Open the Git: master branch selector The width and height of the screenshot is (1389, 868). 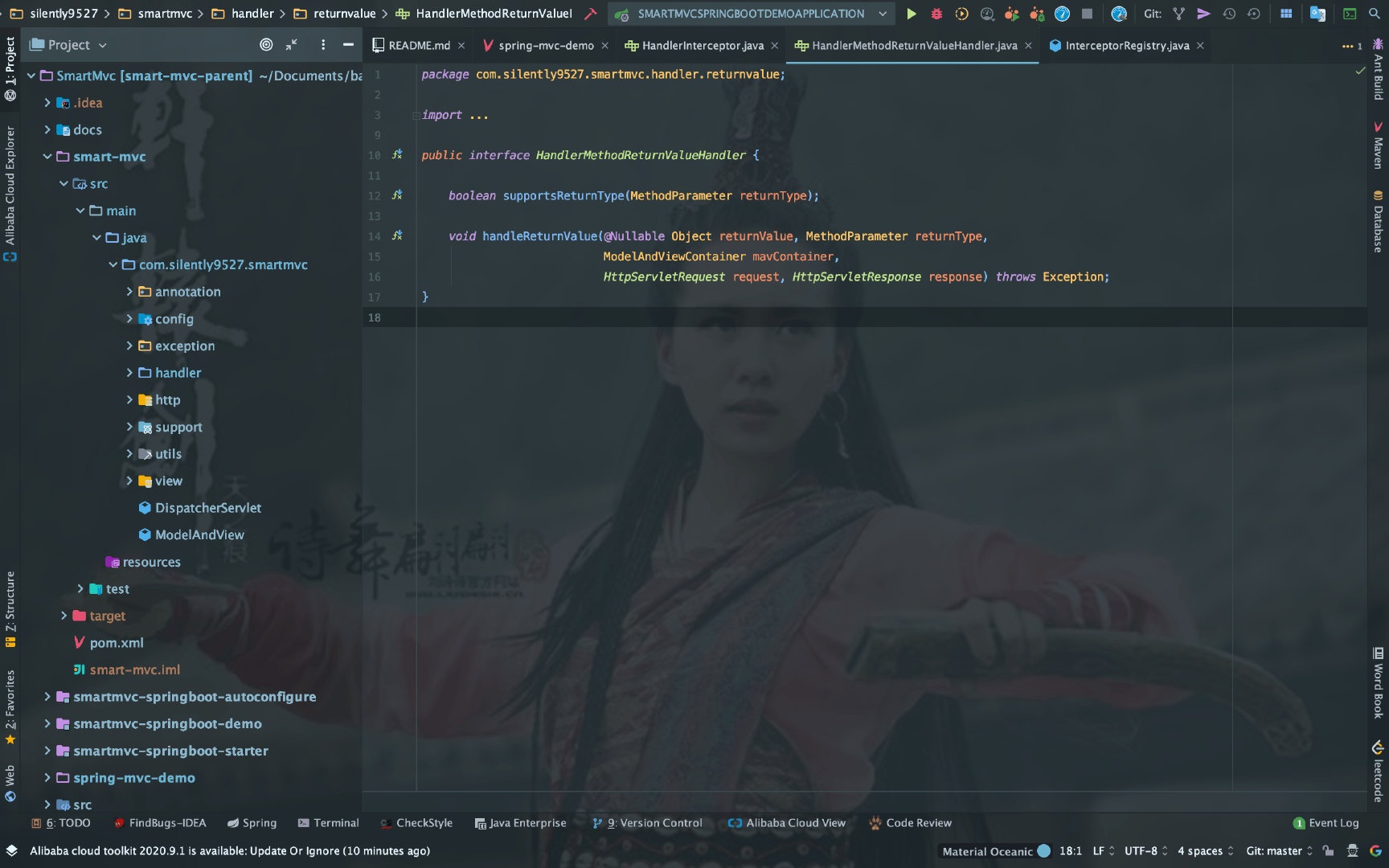[x=1279, y=851]
